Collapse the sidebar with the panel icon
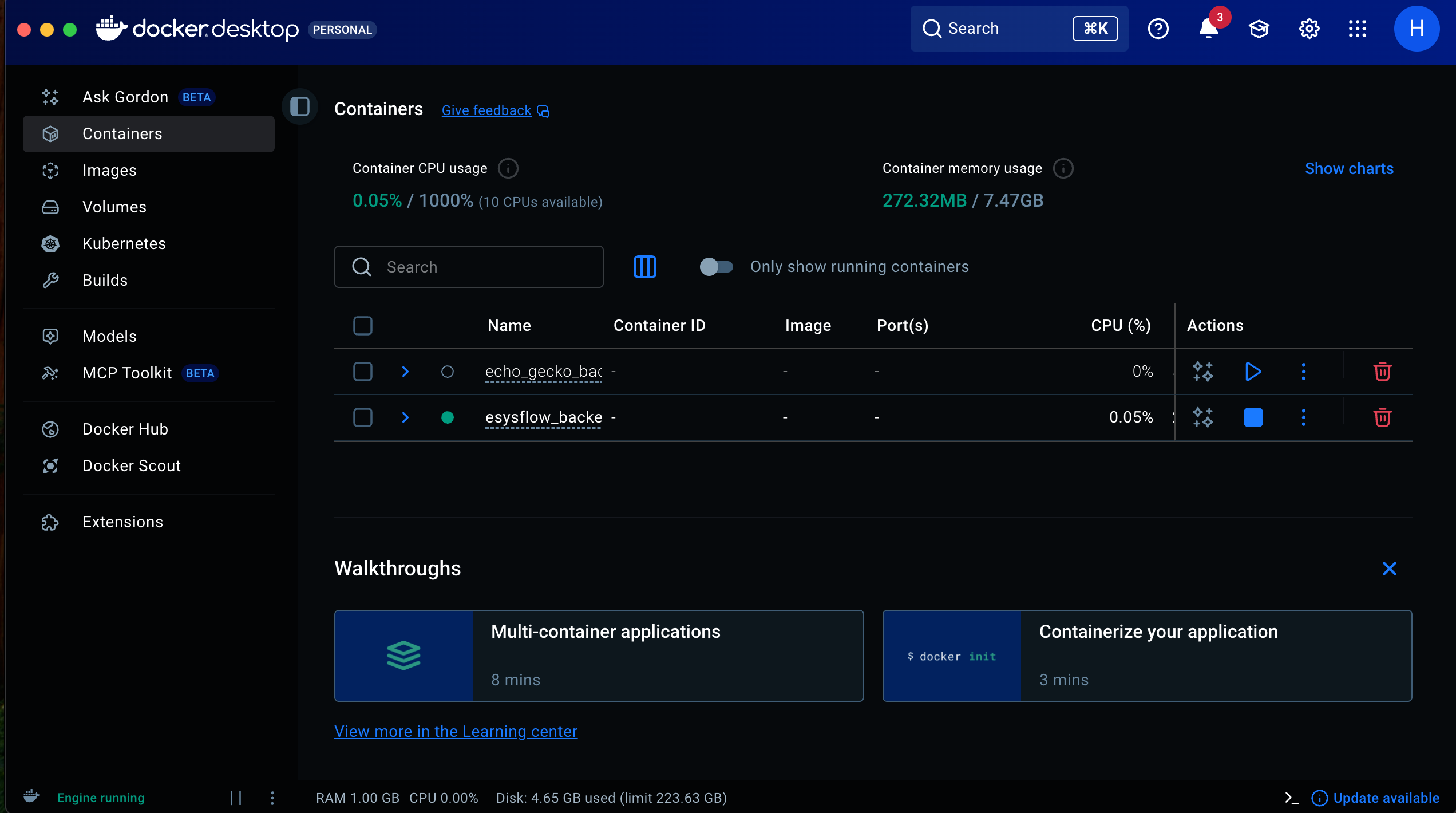Image resolution: width=1456 pixels, height=813 pixels. pos(300,106)
